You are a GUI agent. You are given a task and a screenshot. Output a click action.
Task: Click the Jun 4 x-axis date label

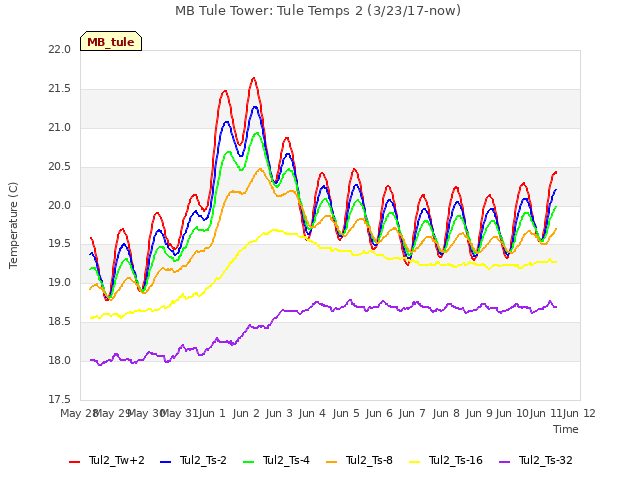[312, 413]
